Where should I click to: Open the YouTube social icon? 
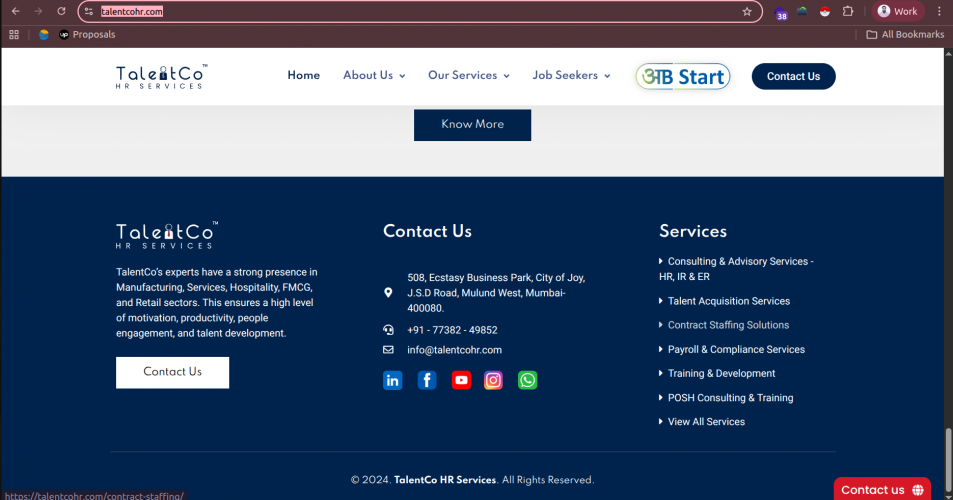pos(461,380)
